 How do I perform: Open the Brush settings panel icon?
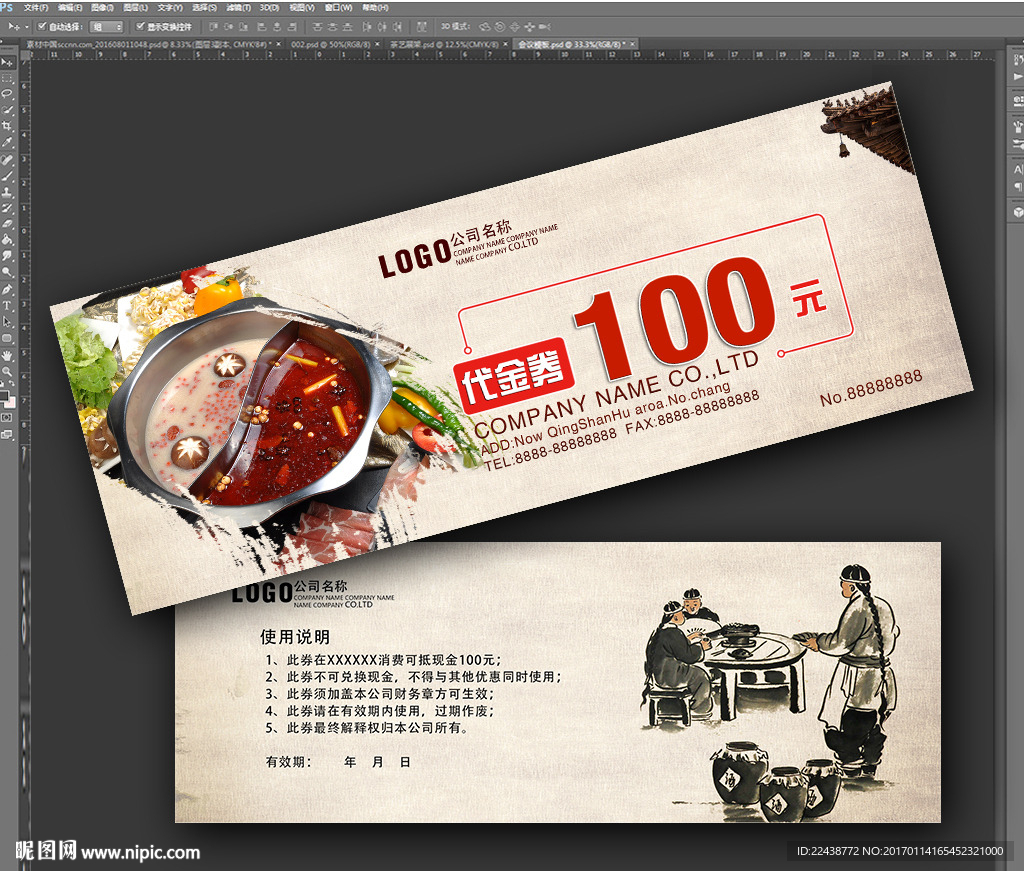point(1017,143)
